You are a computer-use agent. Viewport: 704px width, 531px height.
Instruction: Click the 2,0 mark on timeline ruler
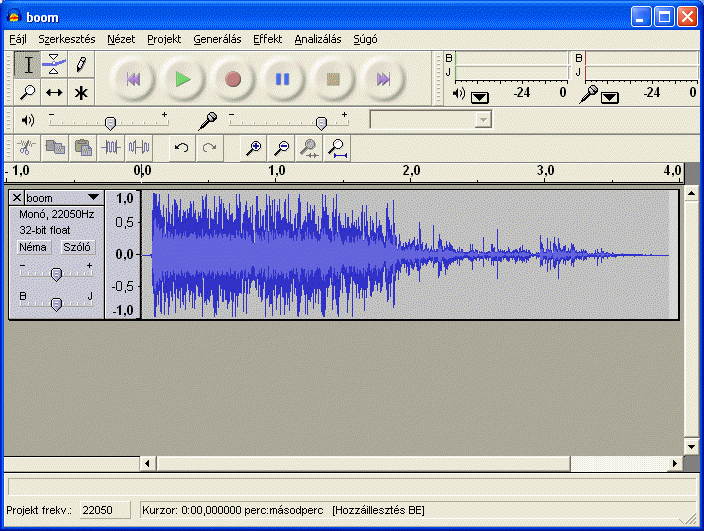pyautogui.click(x=411, y=171)
